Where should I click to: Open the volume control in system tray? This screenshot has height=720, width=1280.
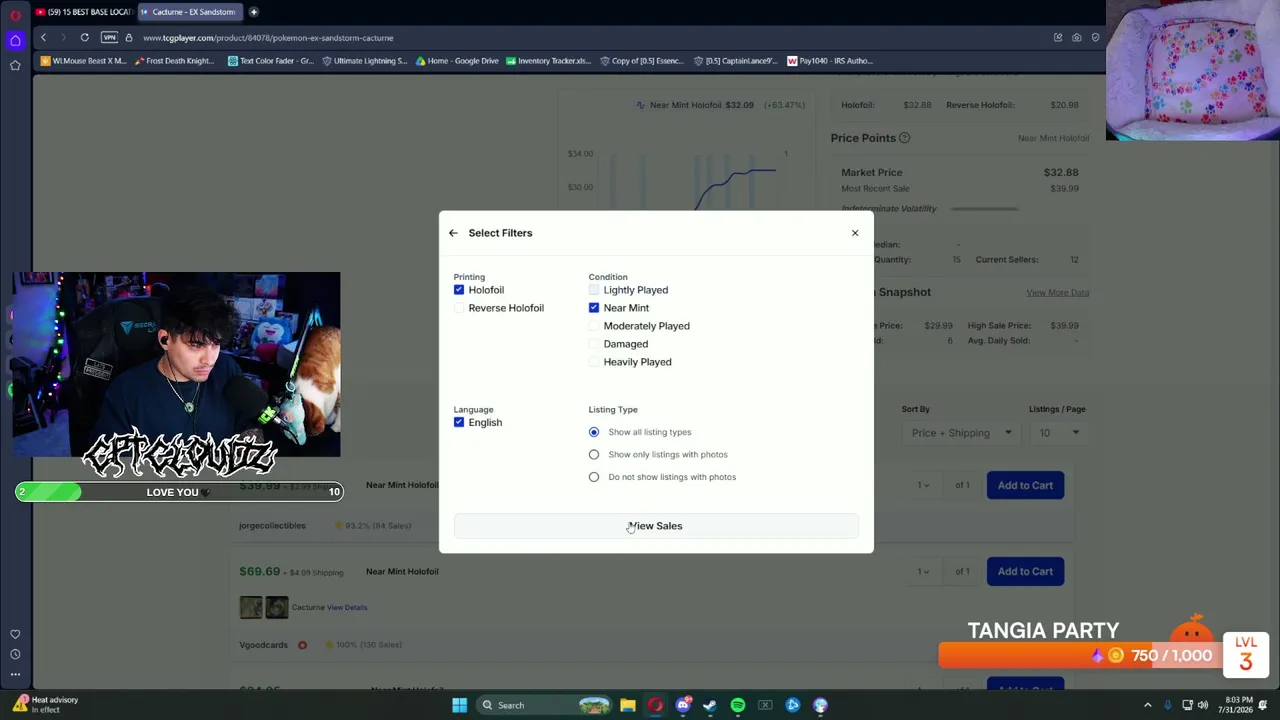pos(1203,705)
